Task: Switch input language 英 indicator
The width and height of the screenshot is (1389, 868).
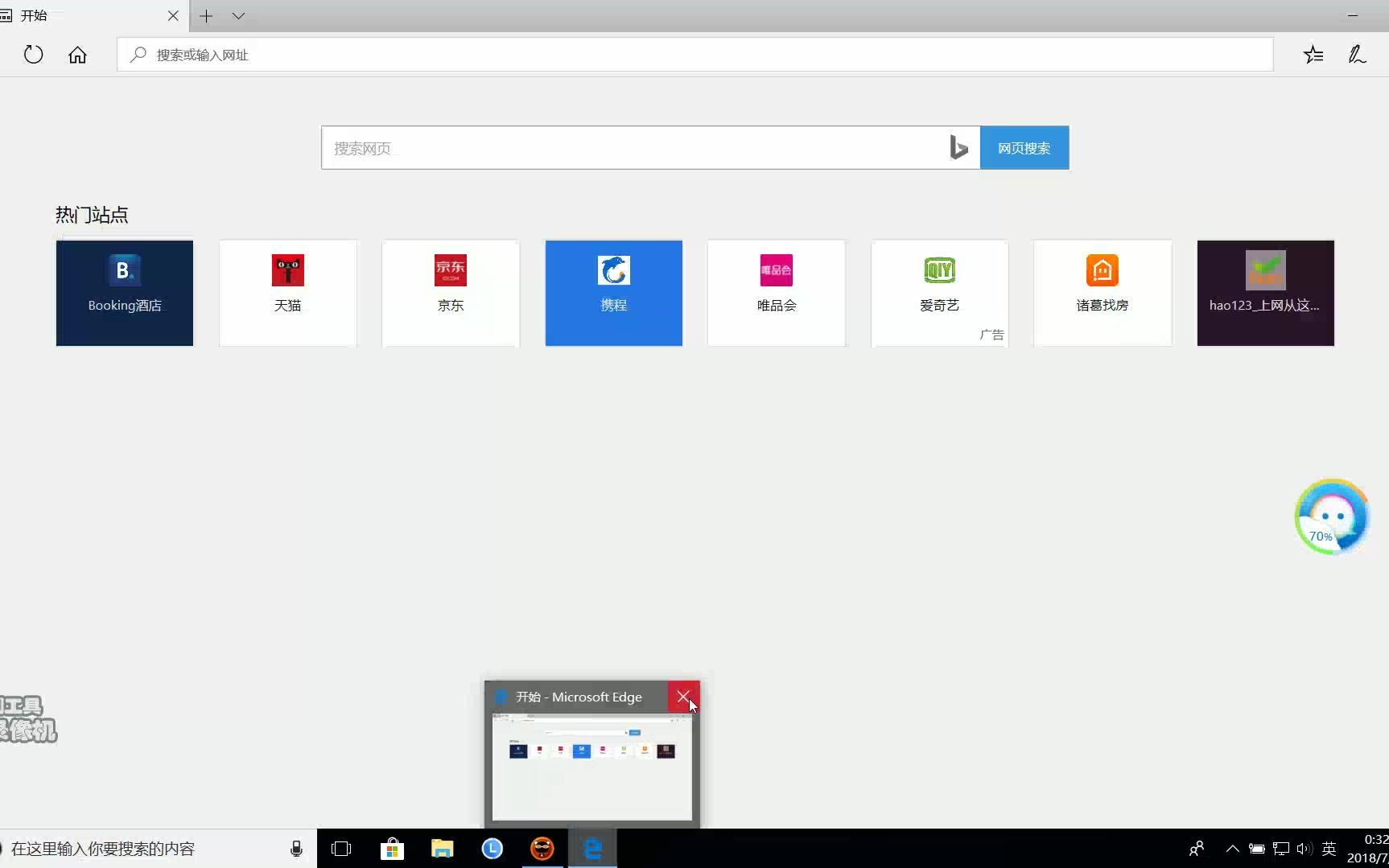Action: [1329, 849]
